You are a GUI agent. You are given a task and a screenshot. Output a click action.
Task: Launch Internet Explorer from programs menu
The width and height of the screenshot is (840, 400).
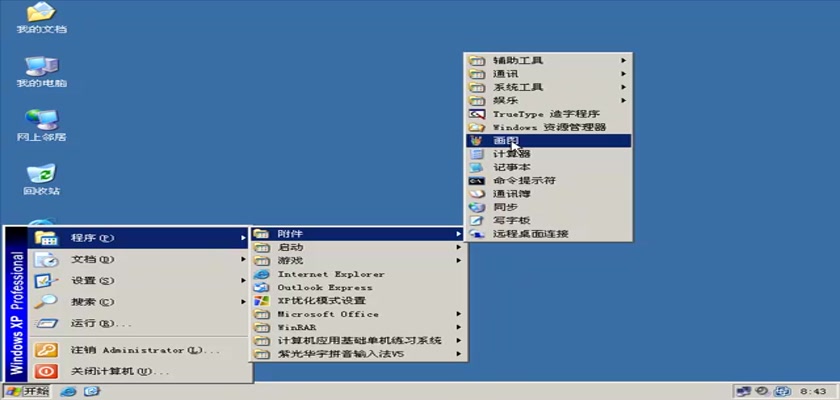click(x=358, y=274)
